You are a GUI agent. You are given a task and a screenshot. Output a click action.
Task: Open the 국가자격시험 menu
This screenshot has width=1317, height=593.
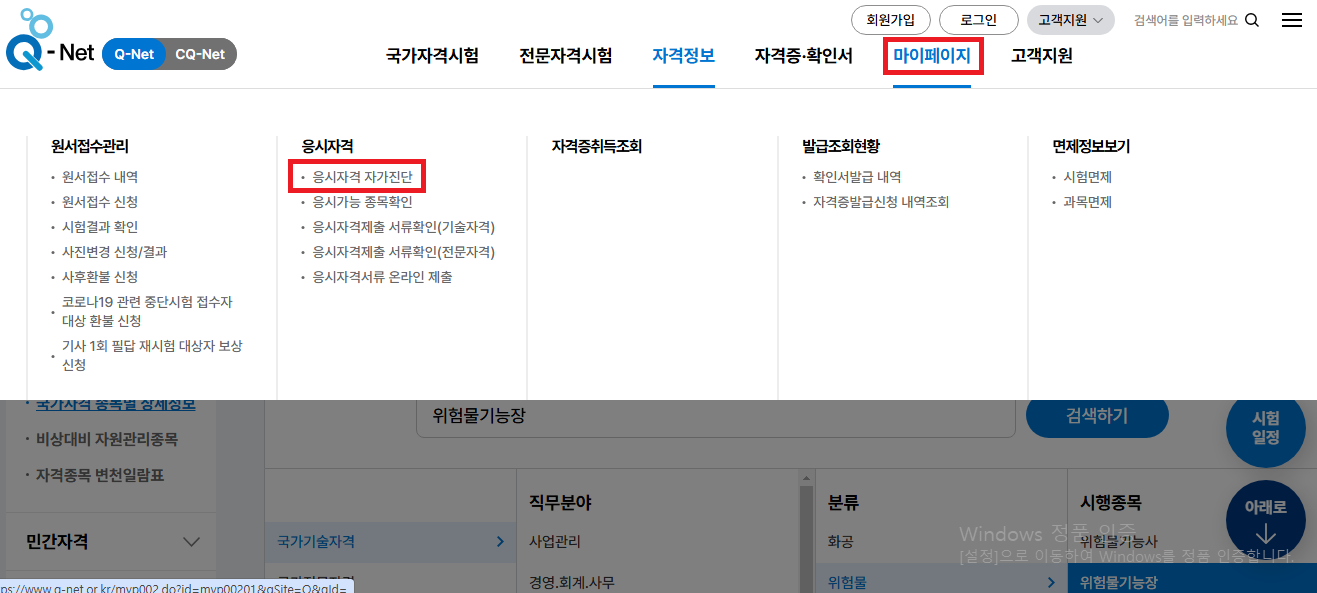[430, 57]
